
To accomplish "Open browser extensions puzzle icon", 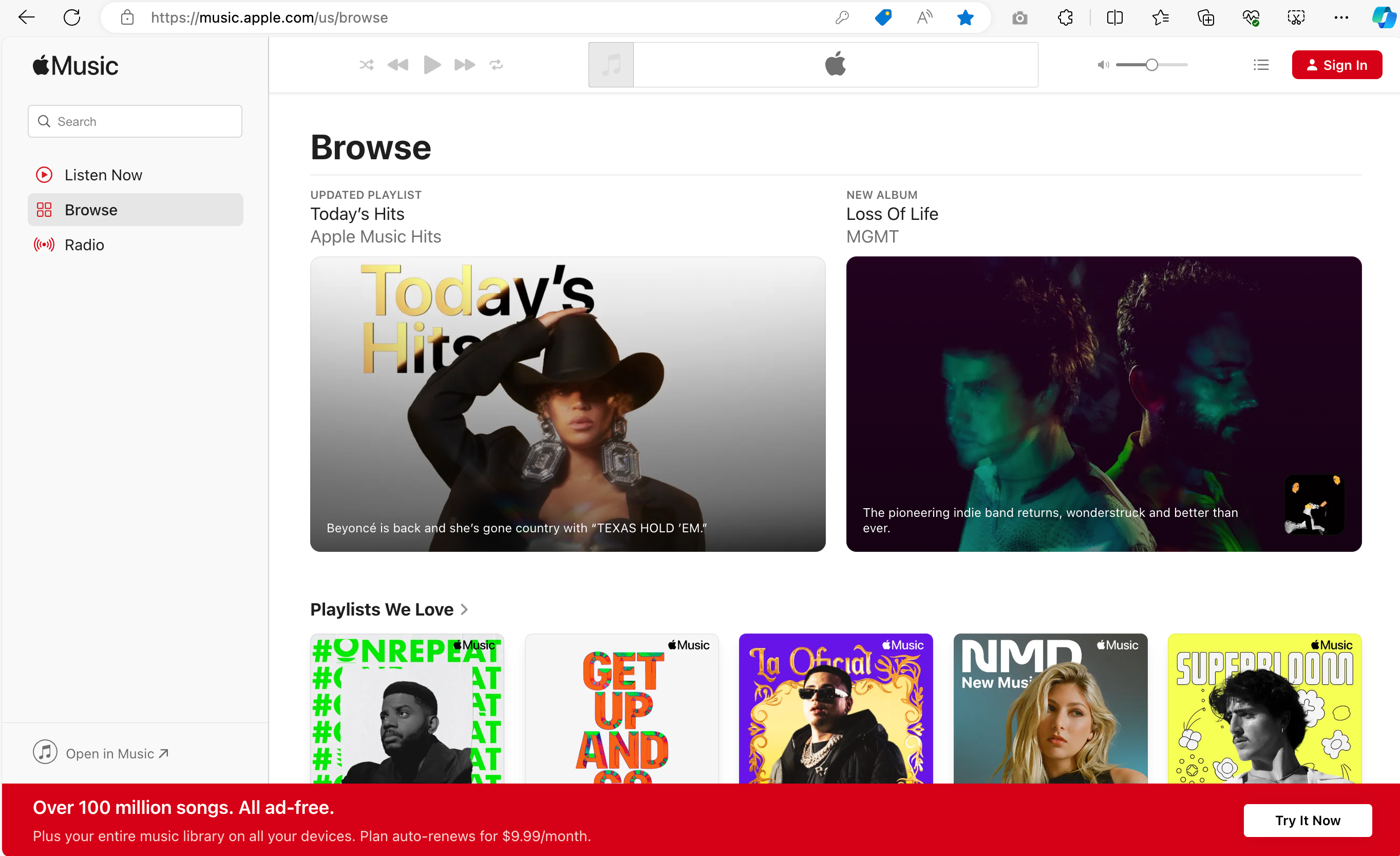I will (x=1065, y=17).
